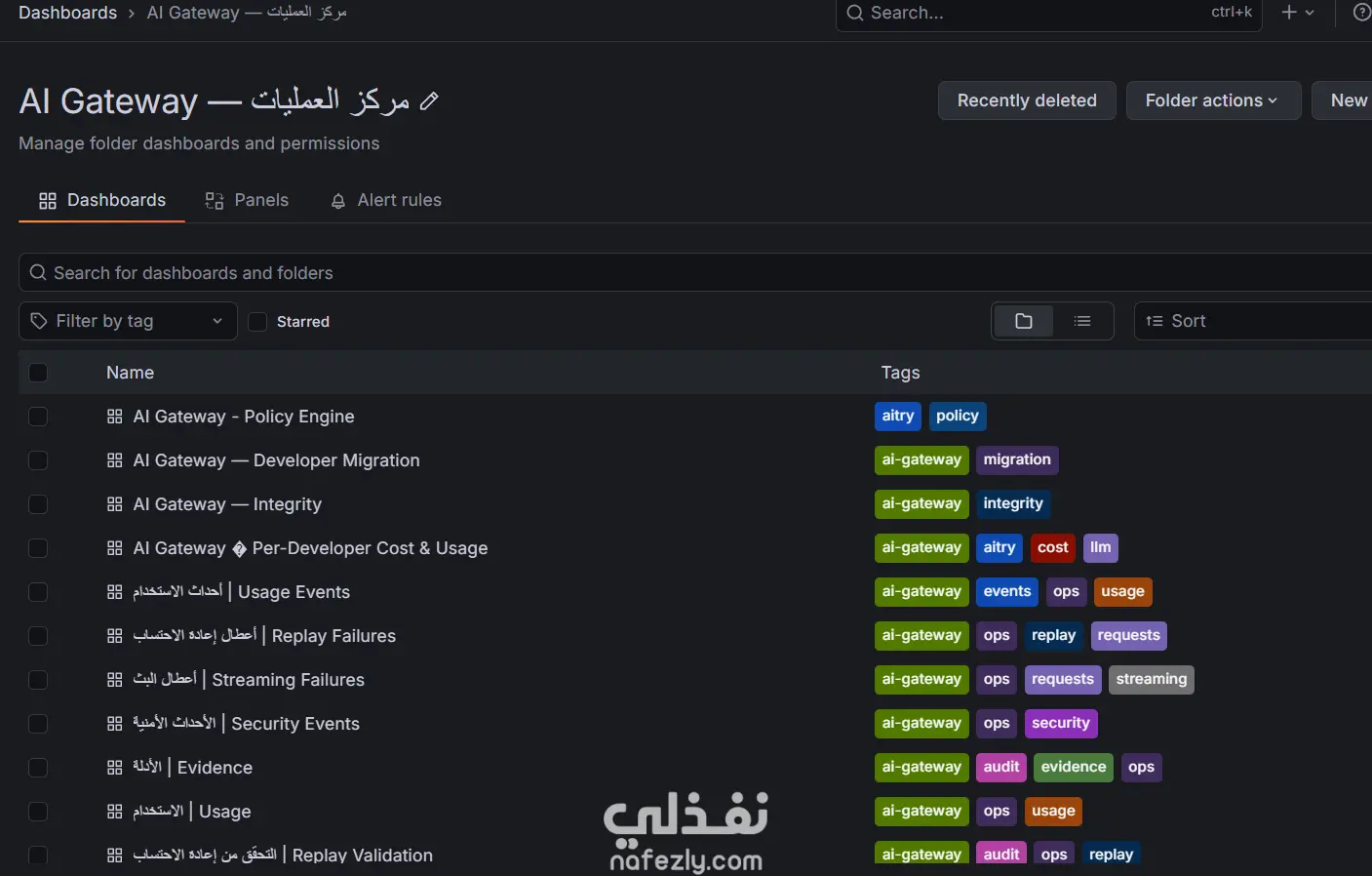Image resolution: width=1372 pixels, height=876 pixels.
Task: Switch to the Dashboards tab
Action: 101,200
